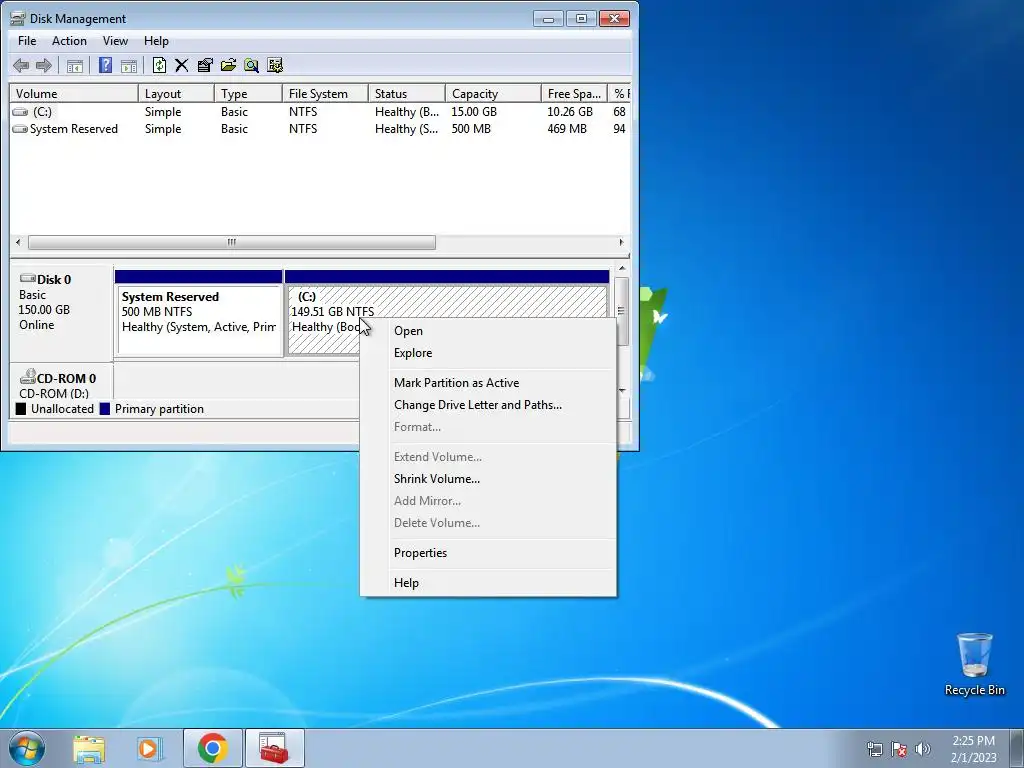Click the settings view toolbar icon
Image resolution: width=1024 pixels, height=768 pixels.
pyautogui.click(x=275, y=65)
